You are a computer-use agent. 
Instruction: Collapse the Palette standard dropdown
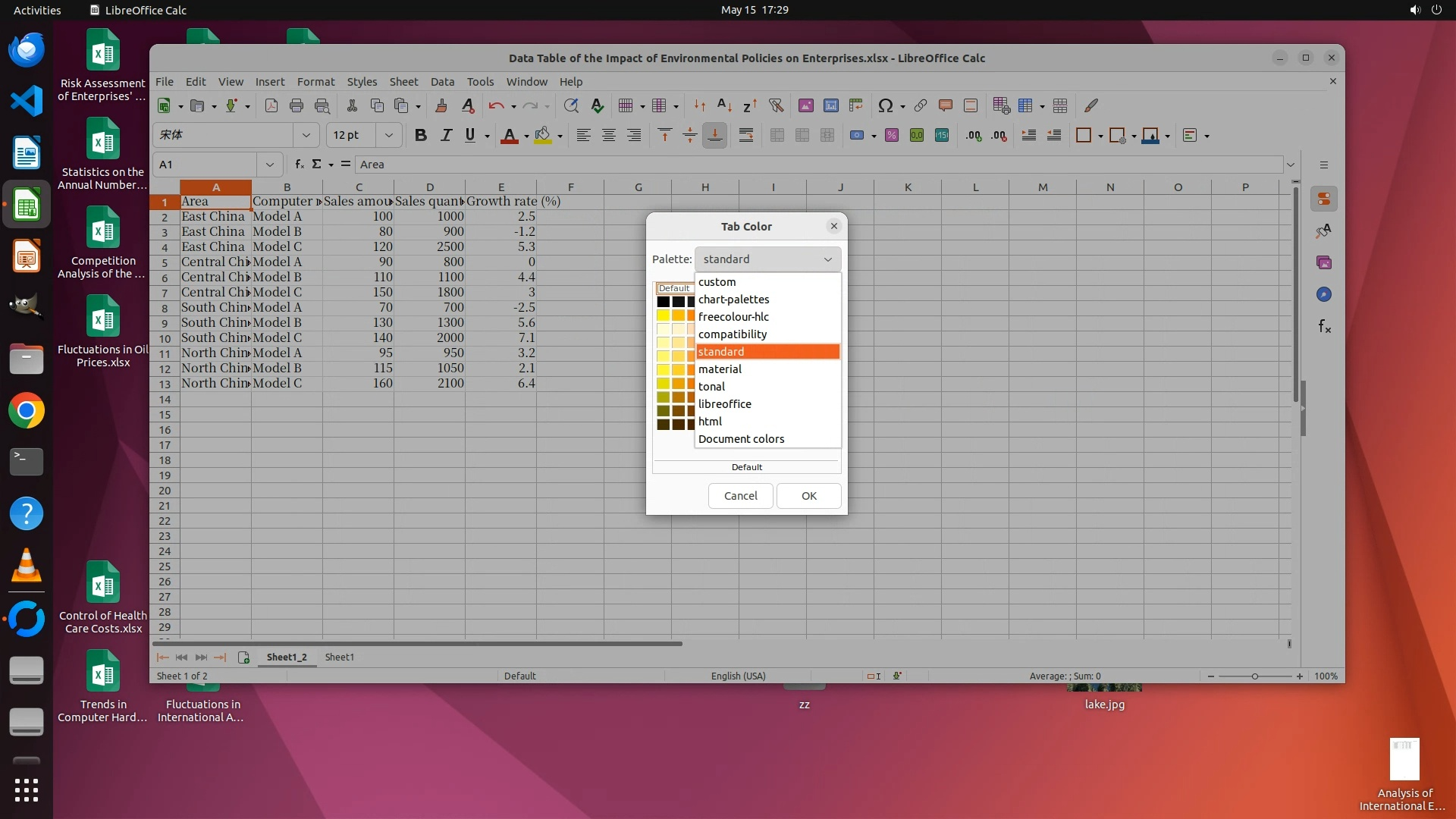point(767,259)
